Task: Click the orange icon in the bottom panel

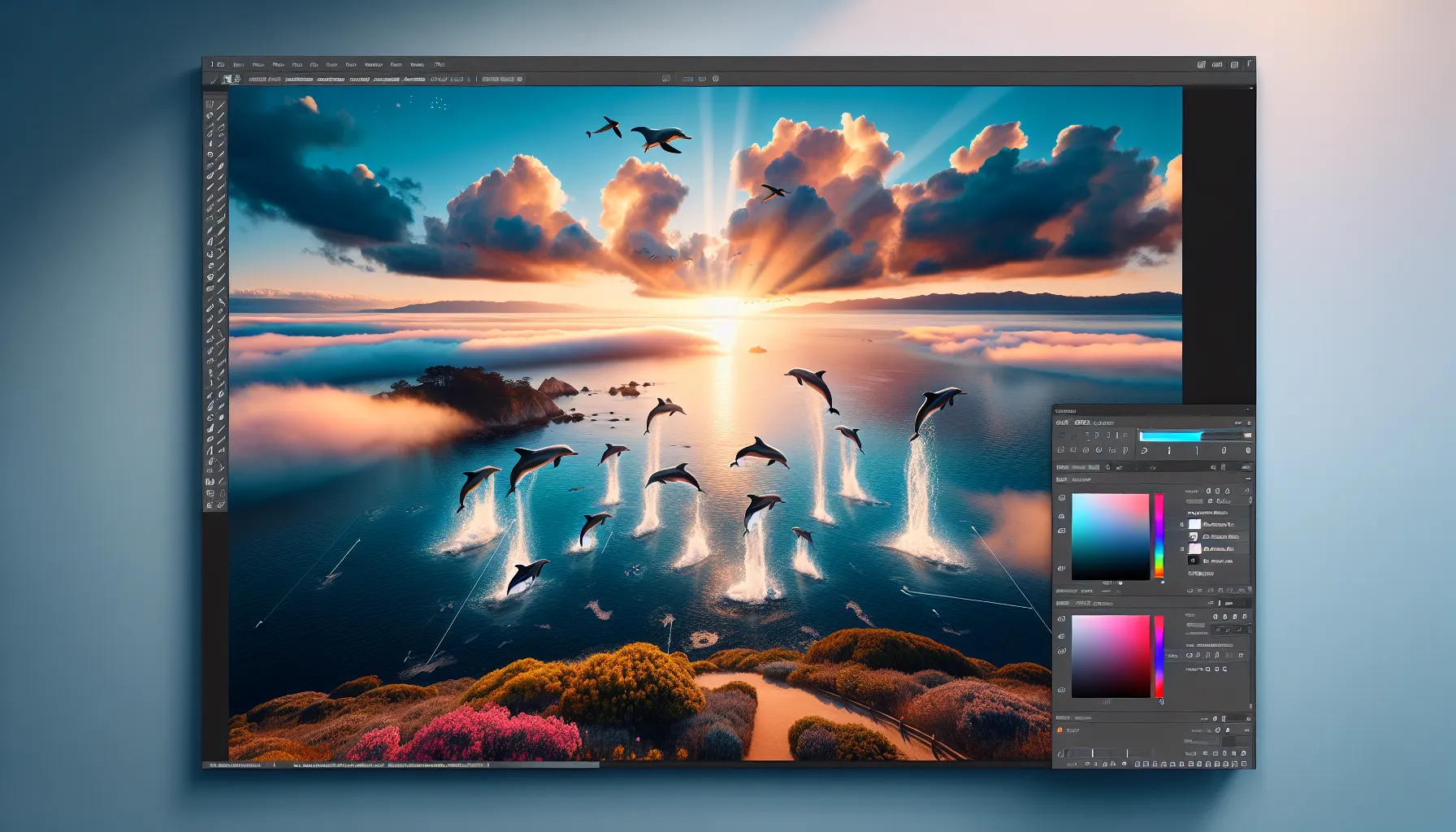Action: point(1059,730)
